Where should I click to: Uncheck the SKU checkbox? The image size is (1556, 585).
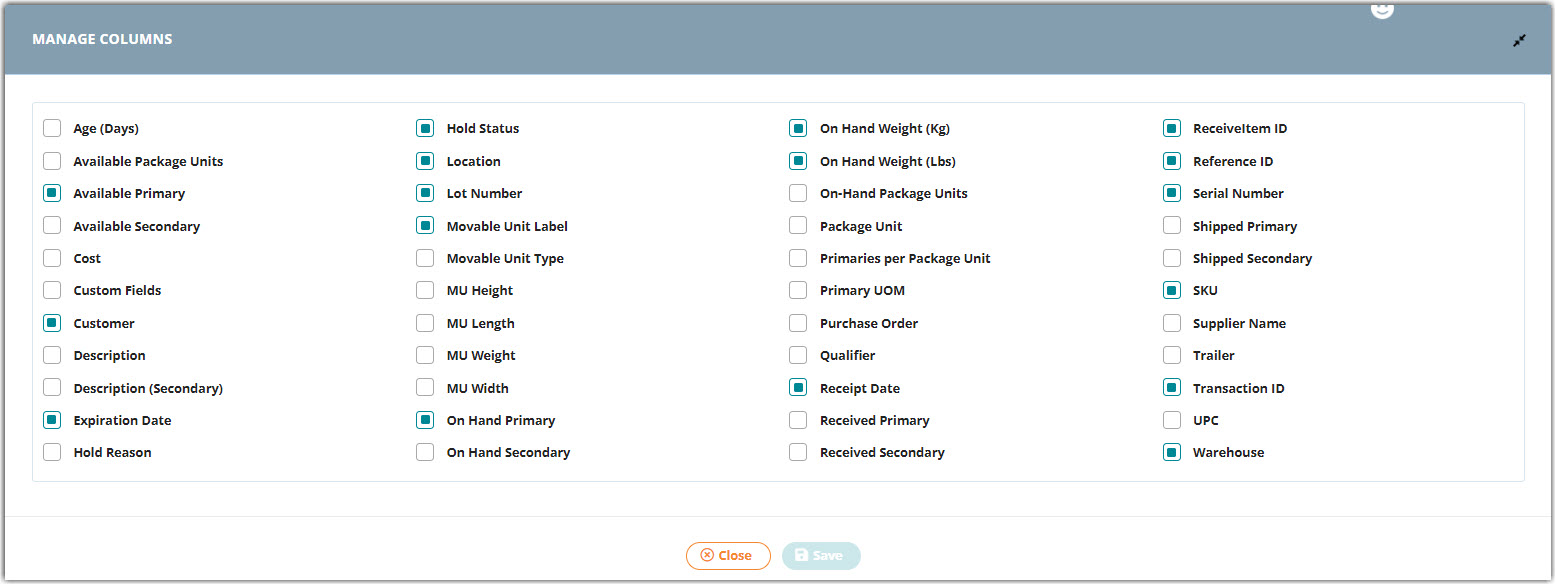pyautogui.click(x=1172, y=290)
